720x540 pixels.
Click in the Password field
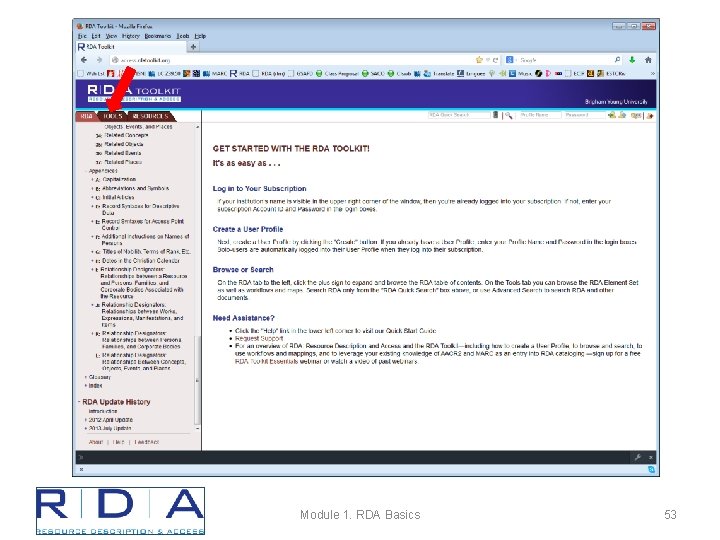point(584,115)
